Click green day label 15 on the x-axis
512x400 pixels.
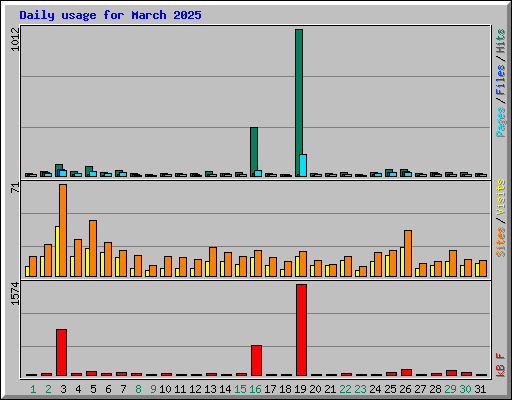(x=240, y=389)
